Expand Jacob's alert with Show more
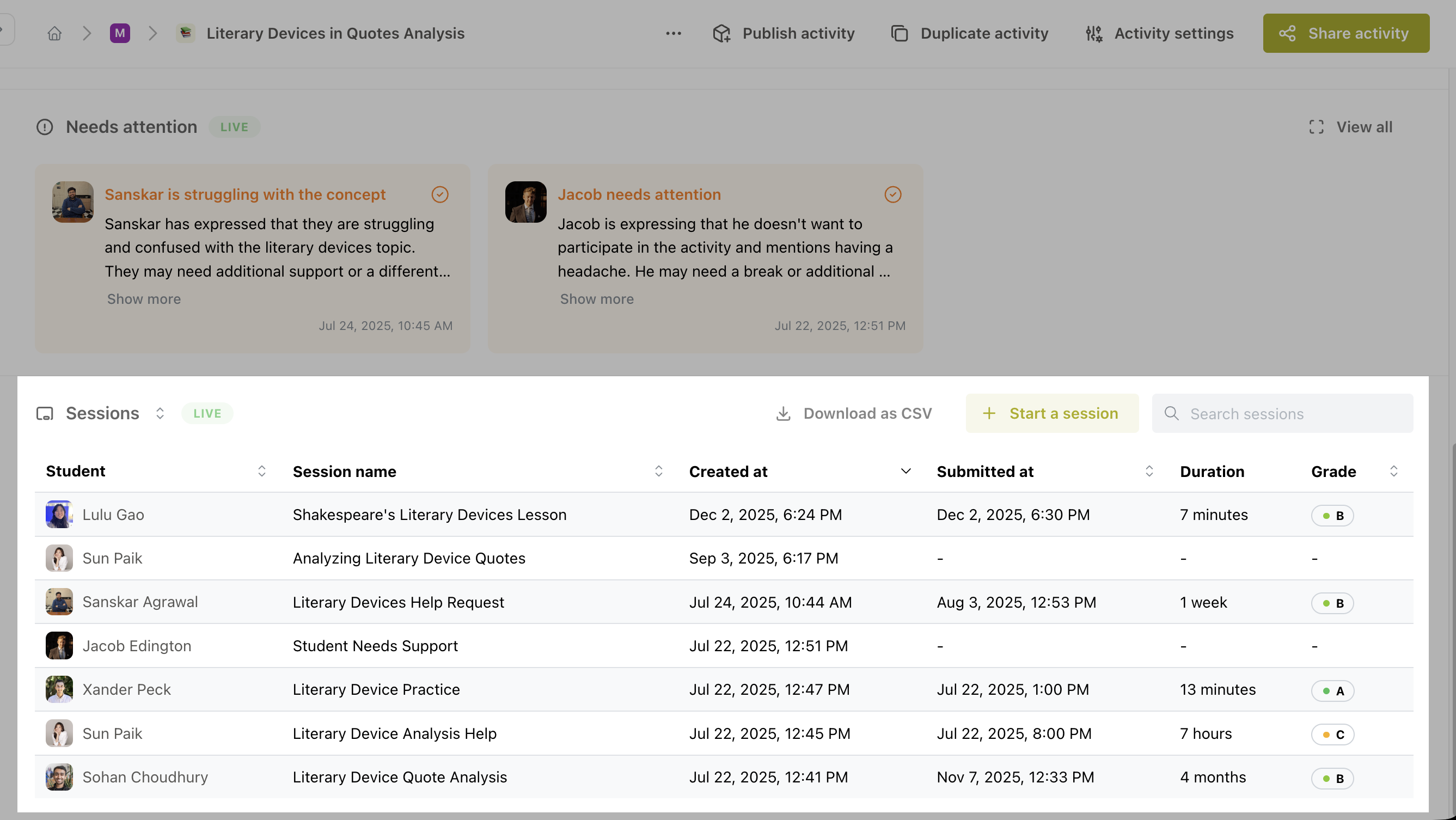The image size is (1456, 820). point(597,299)
